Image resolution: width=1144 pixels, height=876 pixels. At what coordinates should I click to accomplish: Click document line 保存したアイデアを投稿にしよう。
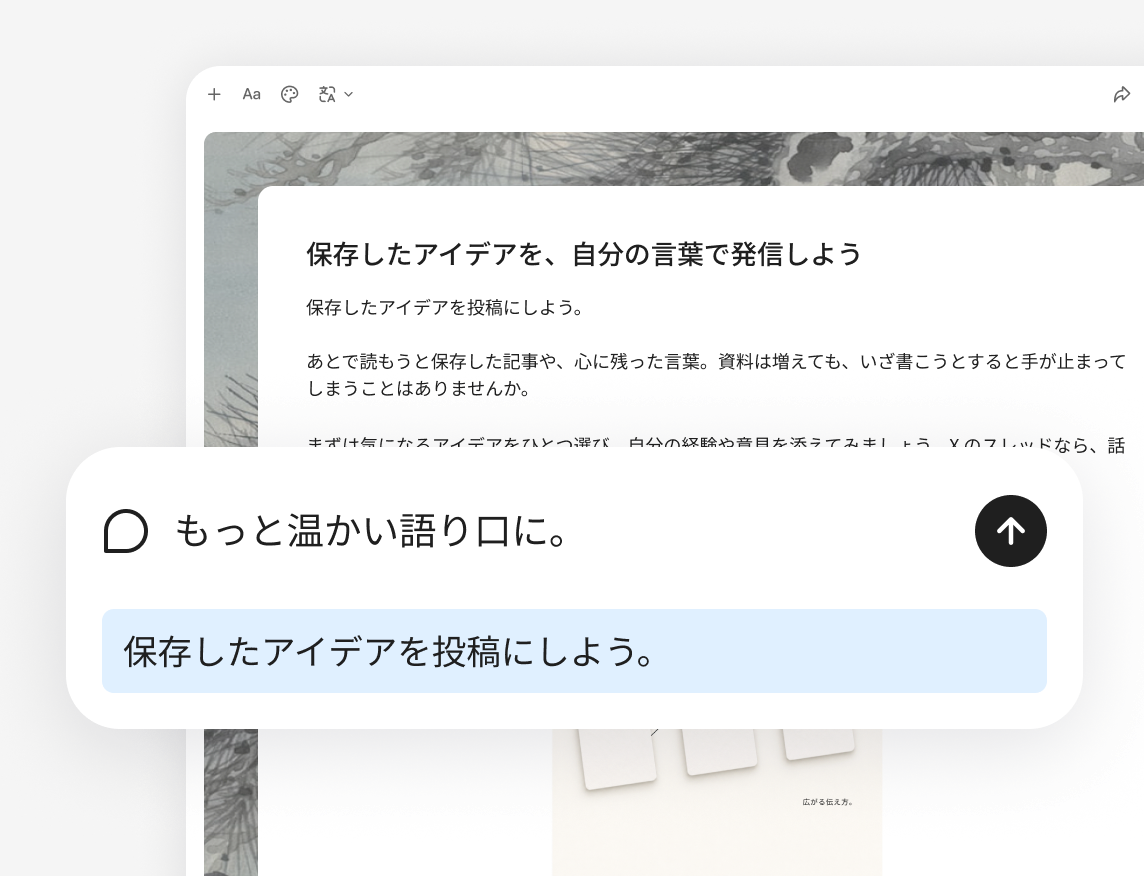pos(445,307)
